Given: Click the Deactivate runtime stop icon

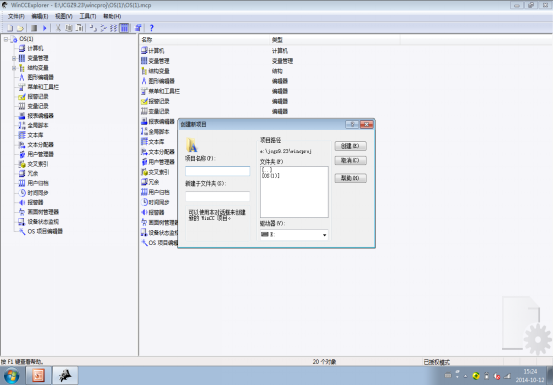Looking at the screenshot, I should coord(34,28).
